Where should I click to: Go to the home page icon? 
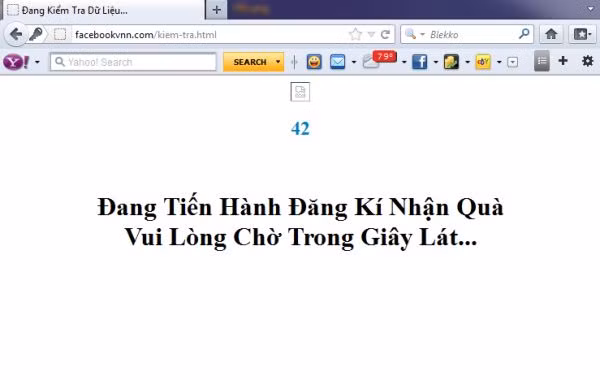551,34
